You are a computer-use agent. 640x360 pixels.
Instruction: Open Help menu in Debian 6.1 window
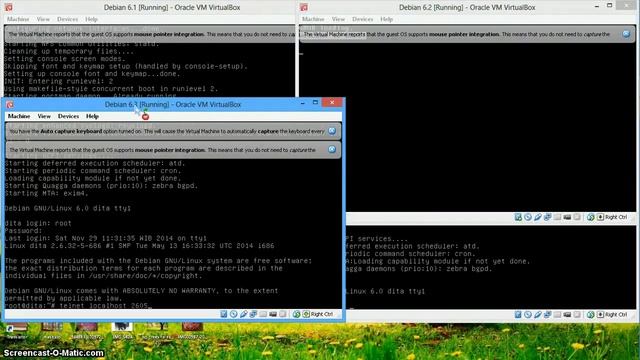click(x=91, y=19)
